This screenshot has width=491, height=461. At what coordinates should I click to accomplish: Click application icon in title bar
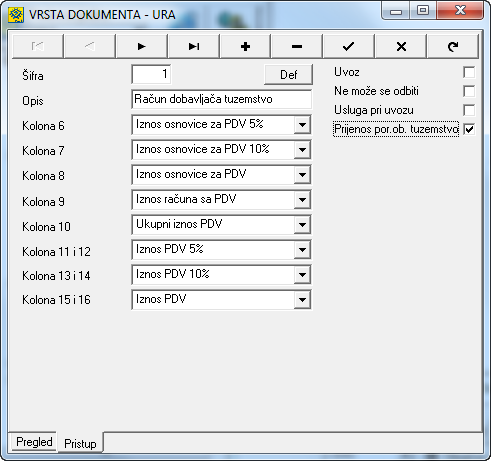(x=16, y=15)
